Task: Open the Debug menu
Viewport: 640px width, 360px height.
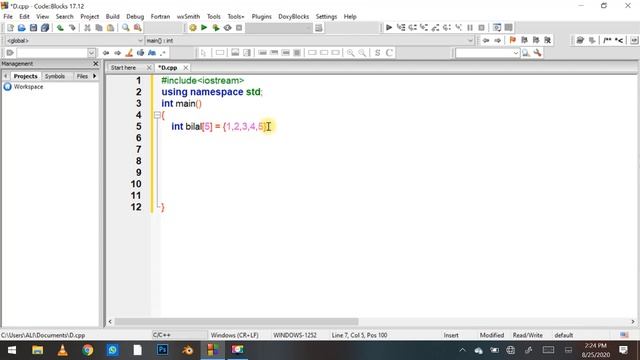Action: click(135, 16)
